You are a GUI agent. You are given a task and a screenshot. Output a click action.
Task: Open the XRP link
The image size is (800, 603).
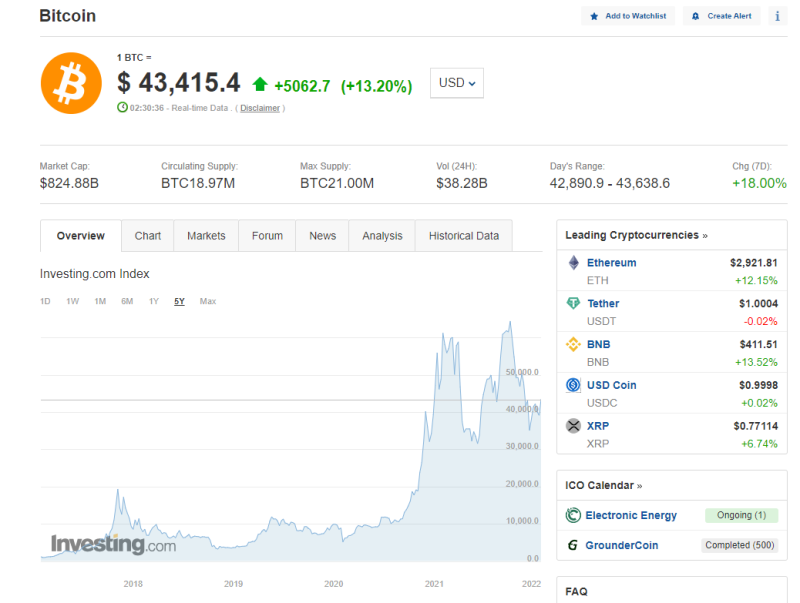coord(597,426)
